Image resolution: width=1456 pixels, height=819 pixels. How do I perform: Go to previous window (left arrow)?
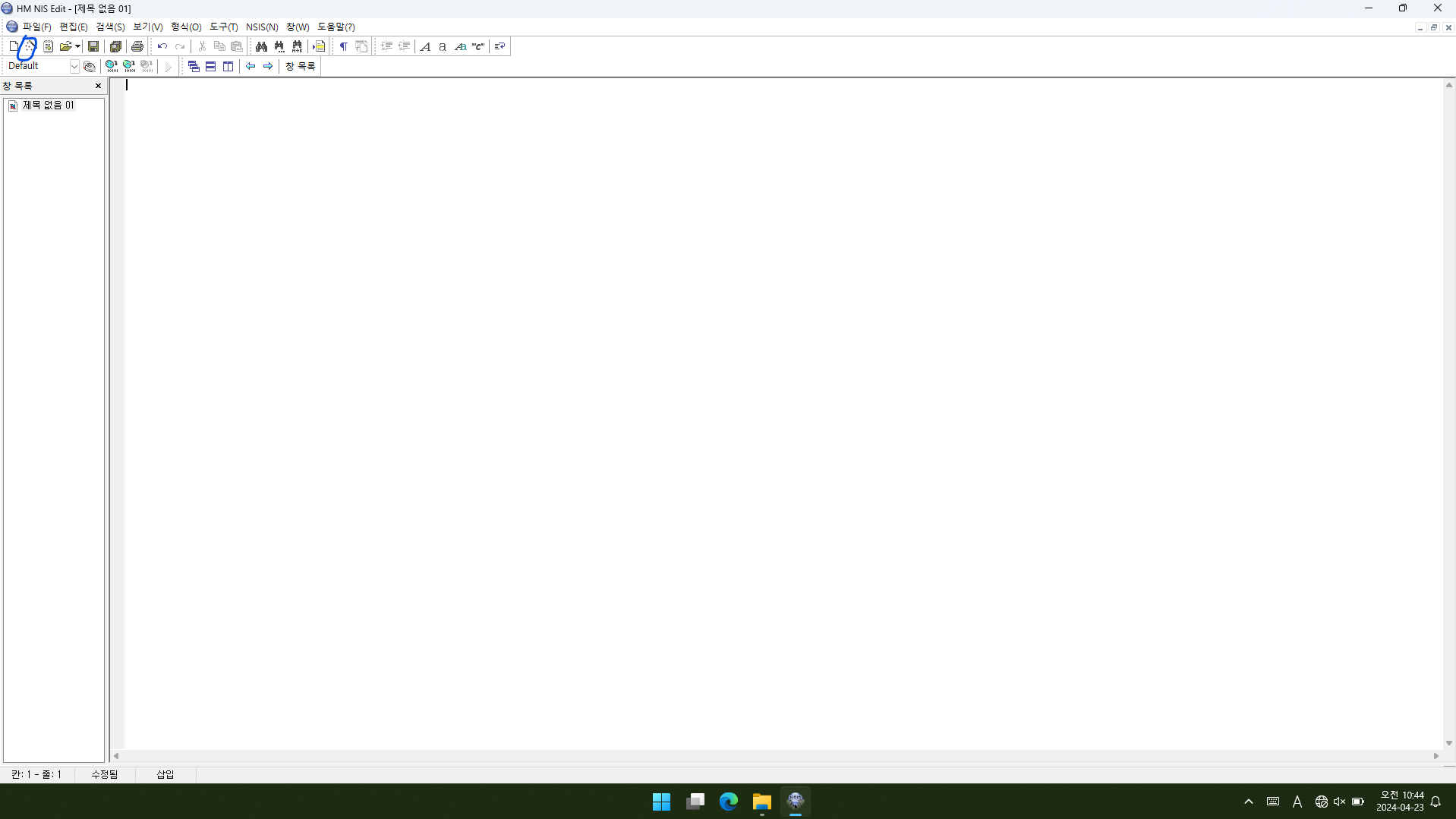point(251,66)
